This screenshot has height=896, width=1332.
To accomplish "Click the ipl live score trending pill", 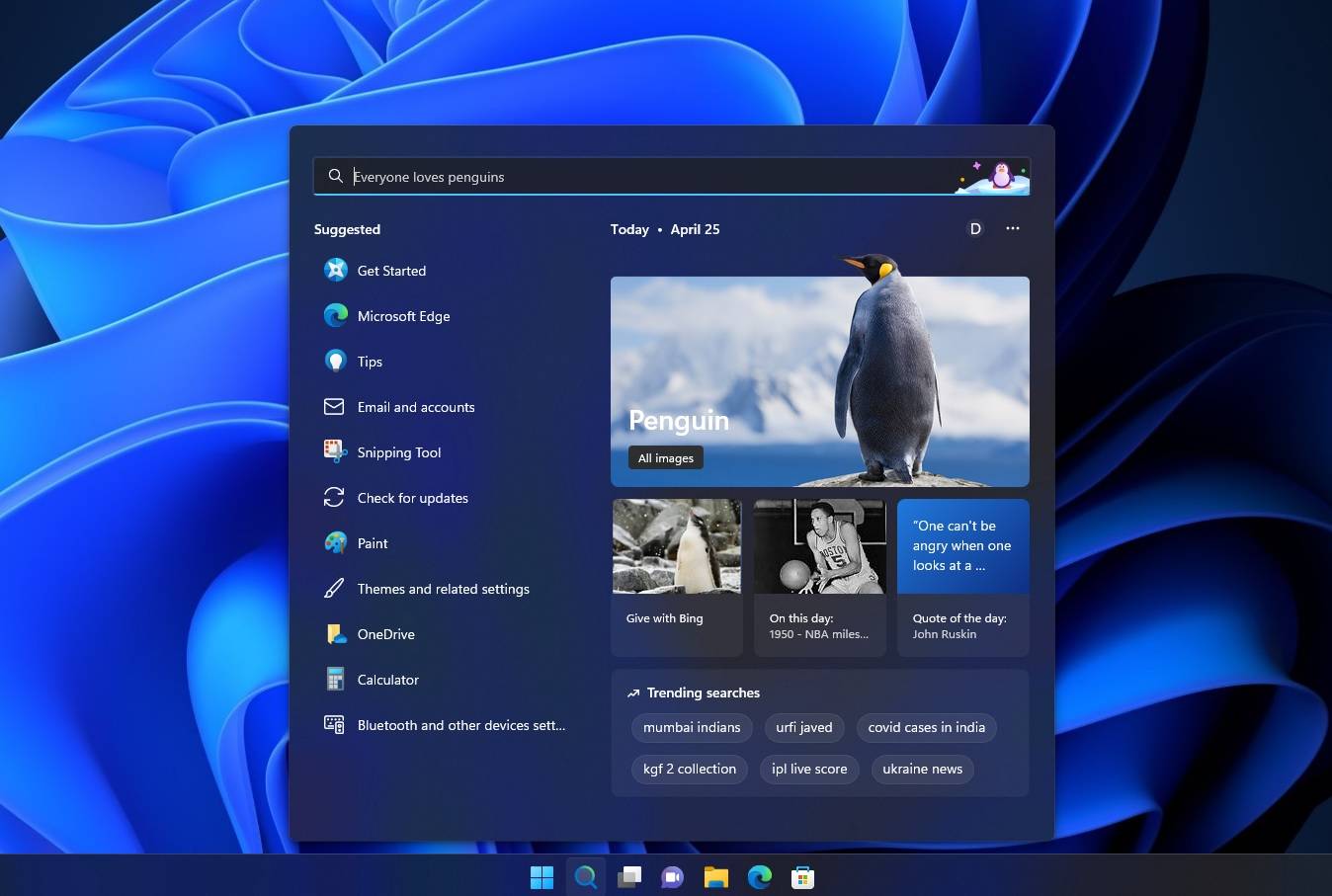I will point(808,769).
